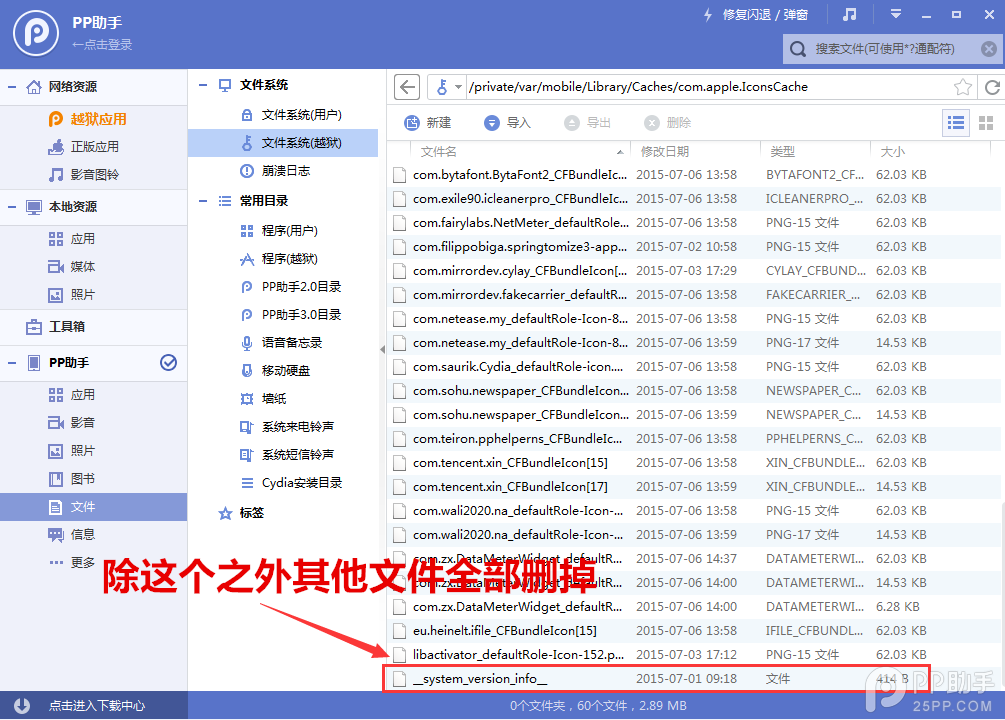Viewport: 1005px width, 720px height.
Task: Toggle the list view mode
Action: [955, 122]
